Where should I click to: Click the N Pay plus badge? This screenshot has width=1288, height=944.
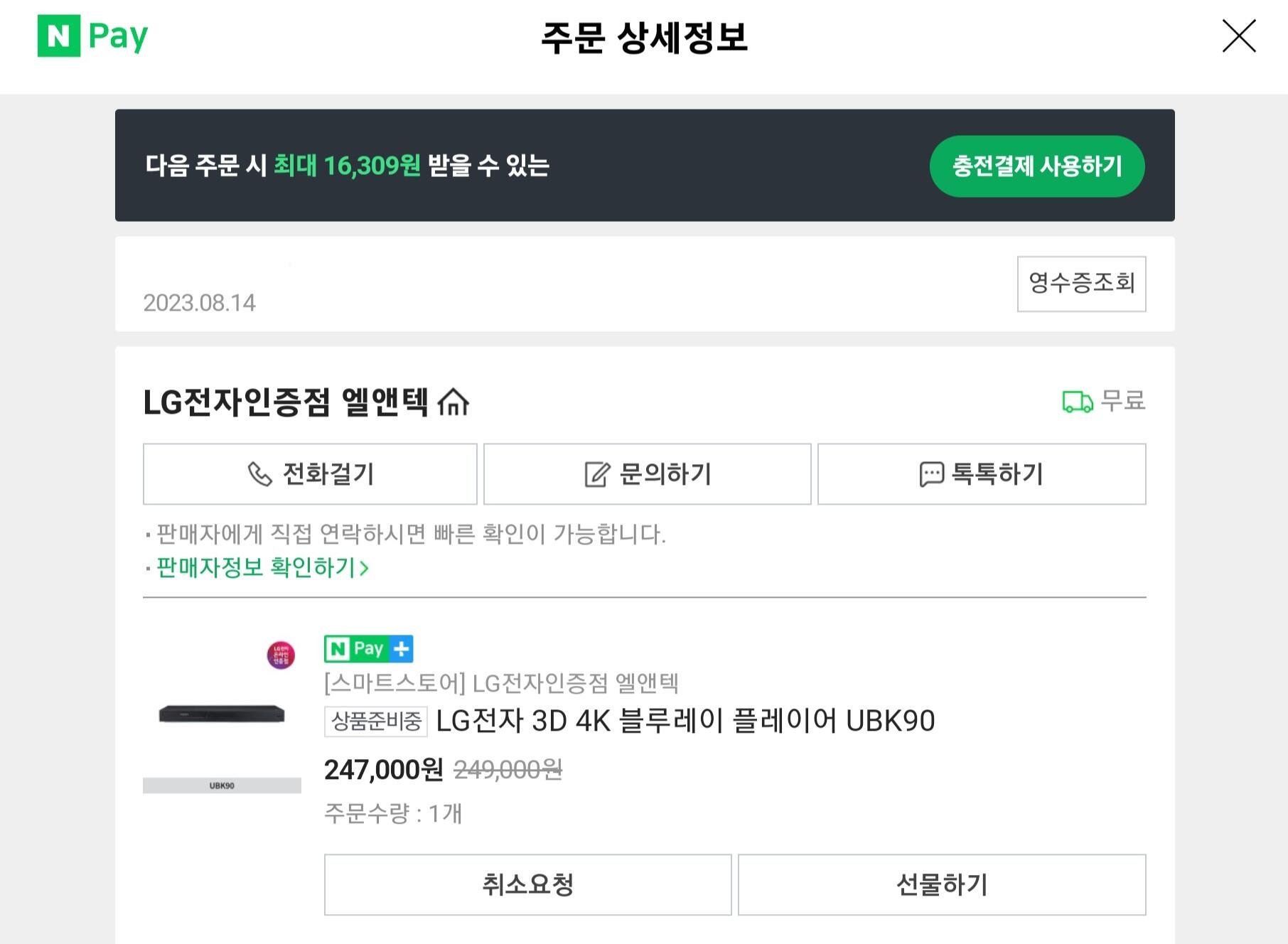point(368,648)
